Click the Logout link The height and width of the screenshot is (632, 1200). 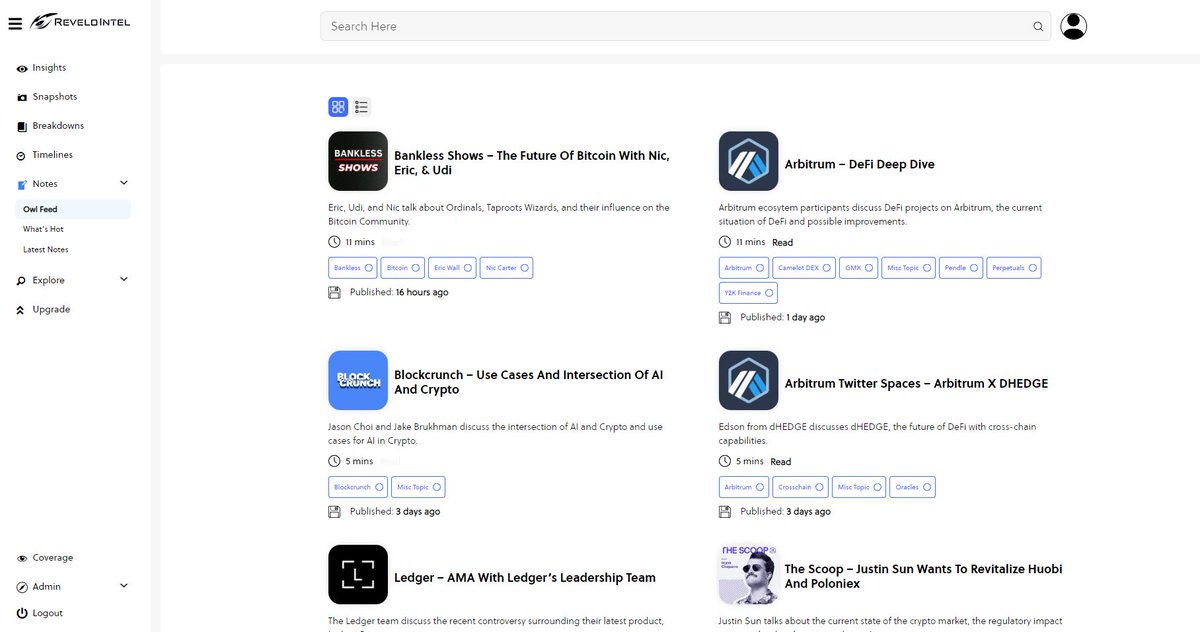pos(47,613)
